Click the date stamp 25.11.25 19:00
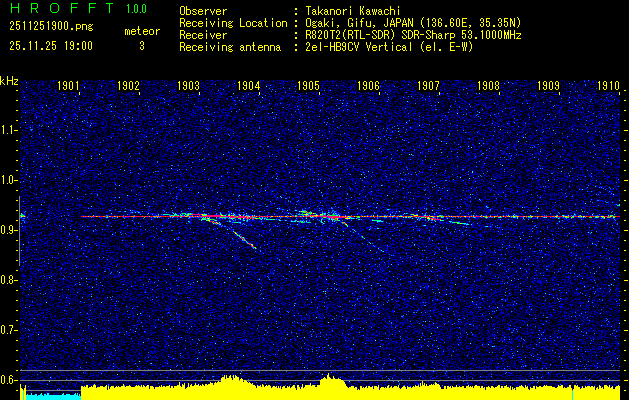Screen dimensions: 629x400 51,46
